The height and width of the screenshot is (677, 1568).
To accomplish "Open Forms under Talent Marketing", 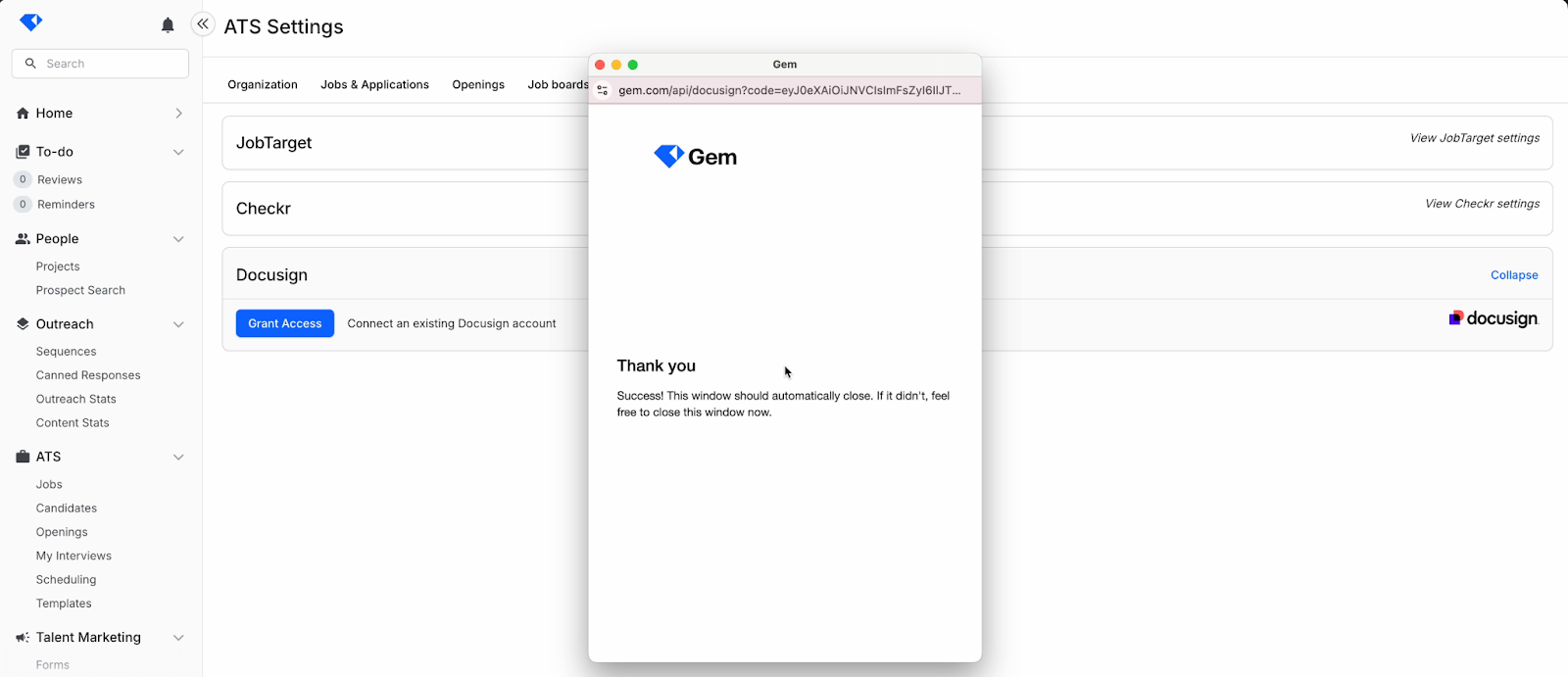I will [x=53, y=665].
